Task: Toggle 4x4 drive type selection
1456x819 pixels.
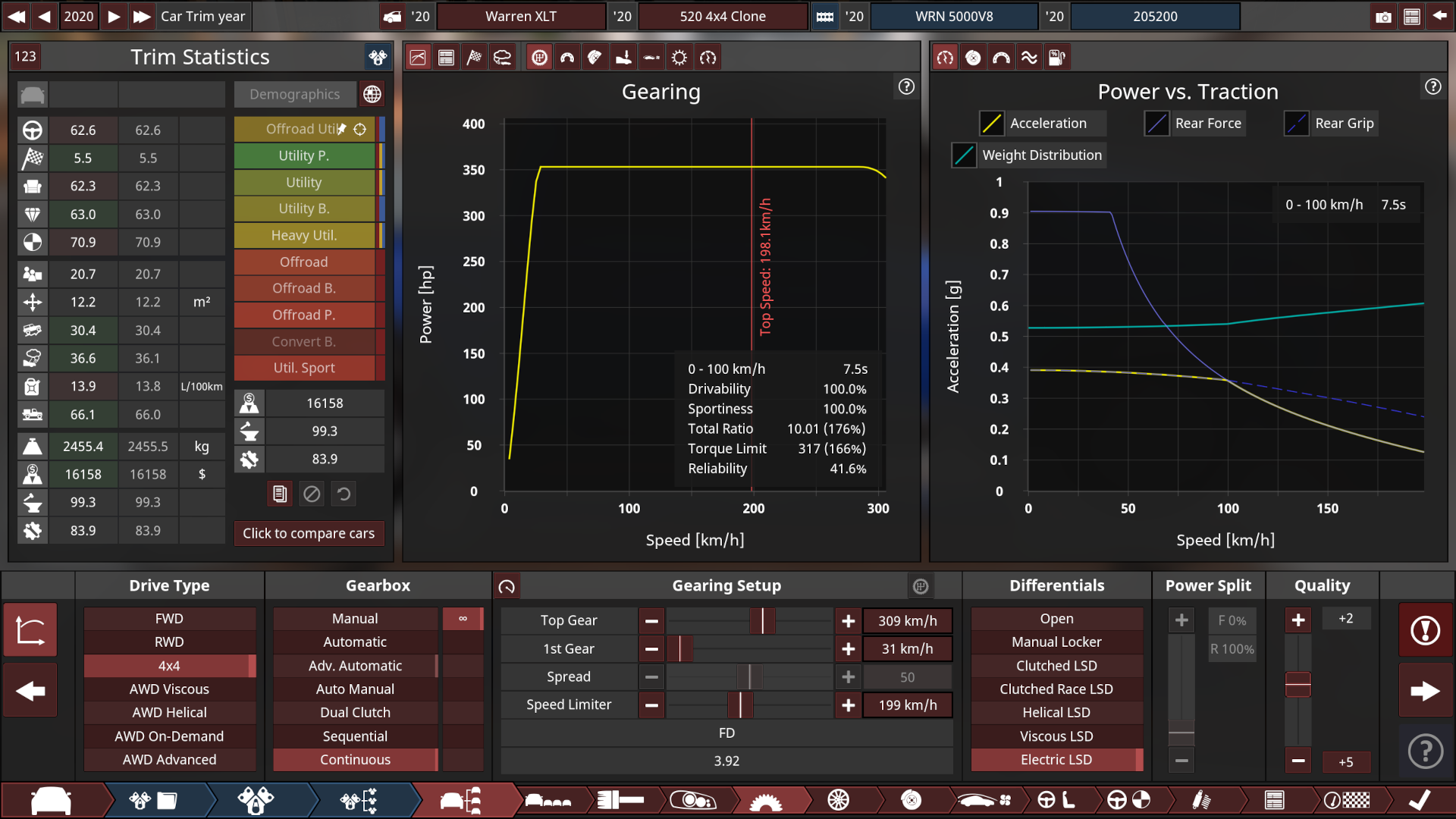Action: 168,665
